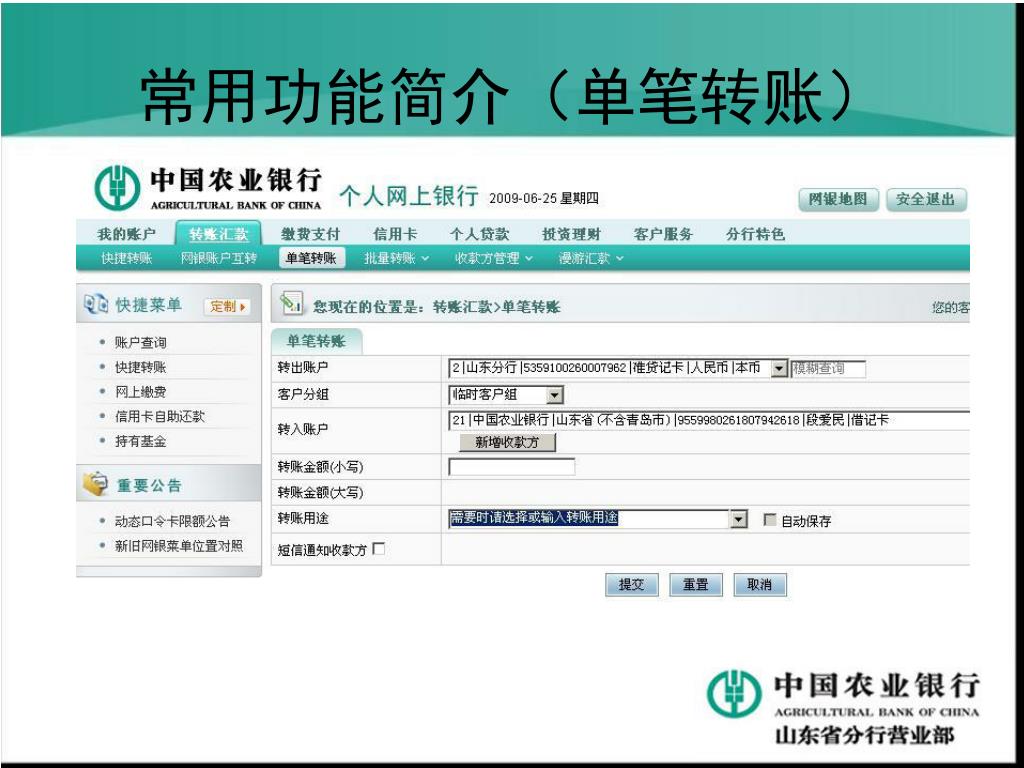Viewport: 1024px width, 768px height.
Task: Select the 转账汇款 tab
Action: [x=219, y=234]
